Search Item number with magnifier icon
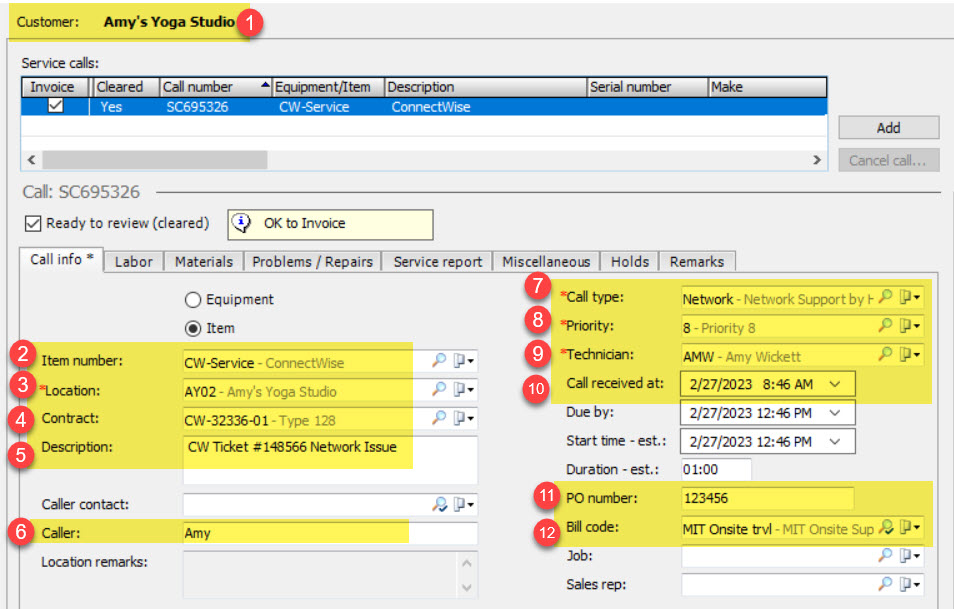The width and height of the screenshot is (954, 609). pos(439,360)
